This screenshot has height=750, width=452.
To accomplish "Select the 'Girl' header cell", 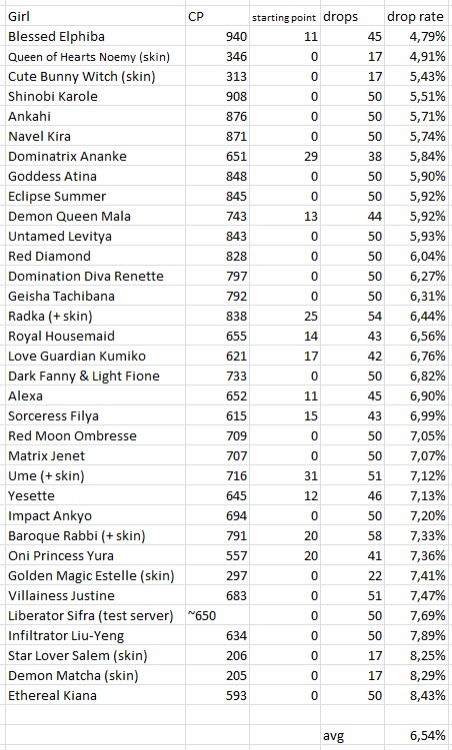I will (x=95, y=16).
